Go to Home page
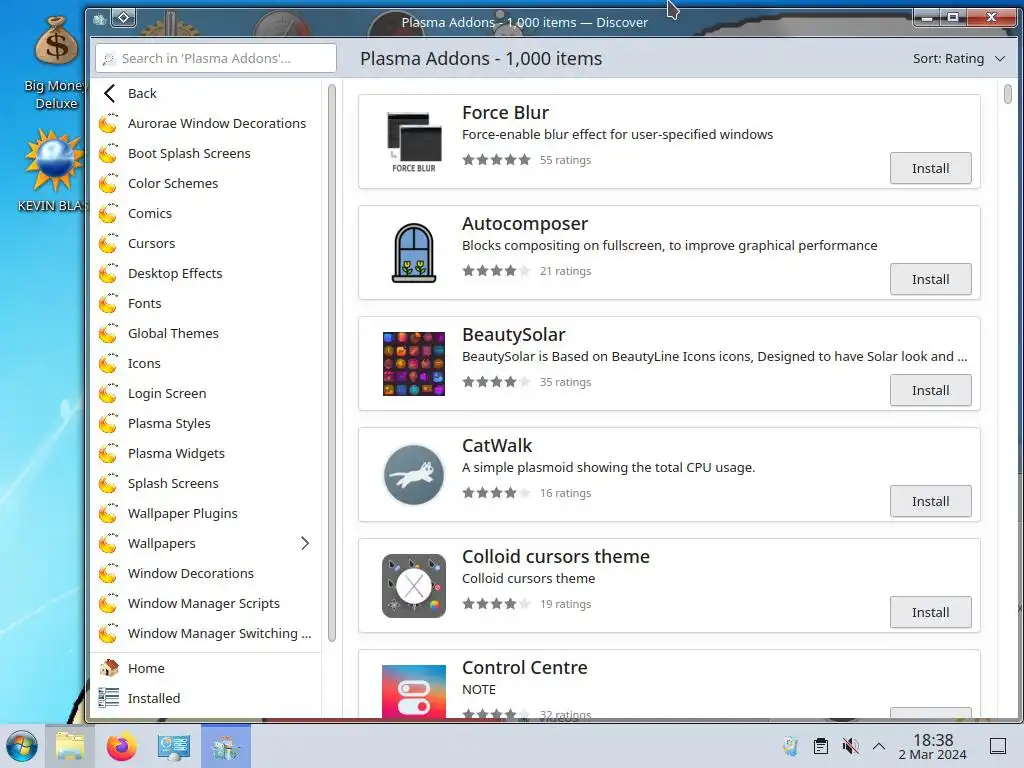Image resolution: width=1024 pixels, height=768 pixels. point(206,668)
